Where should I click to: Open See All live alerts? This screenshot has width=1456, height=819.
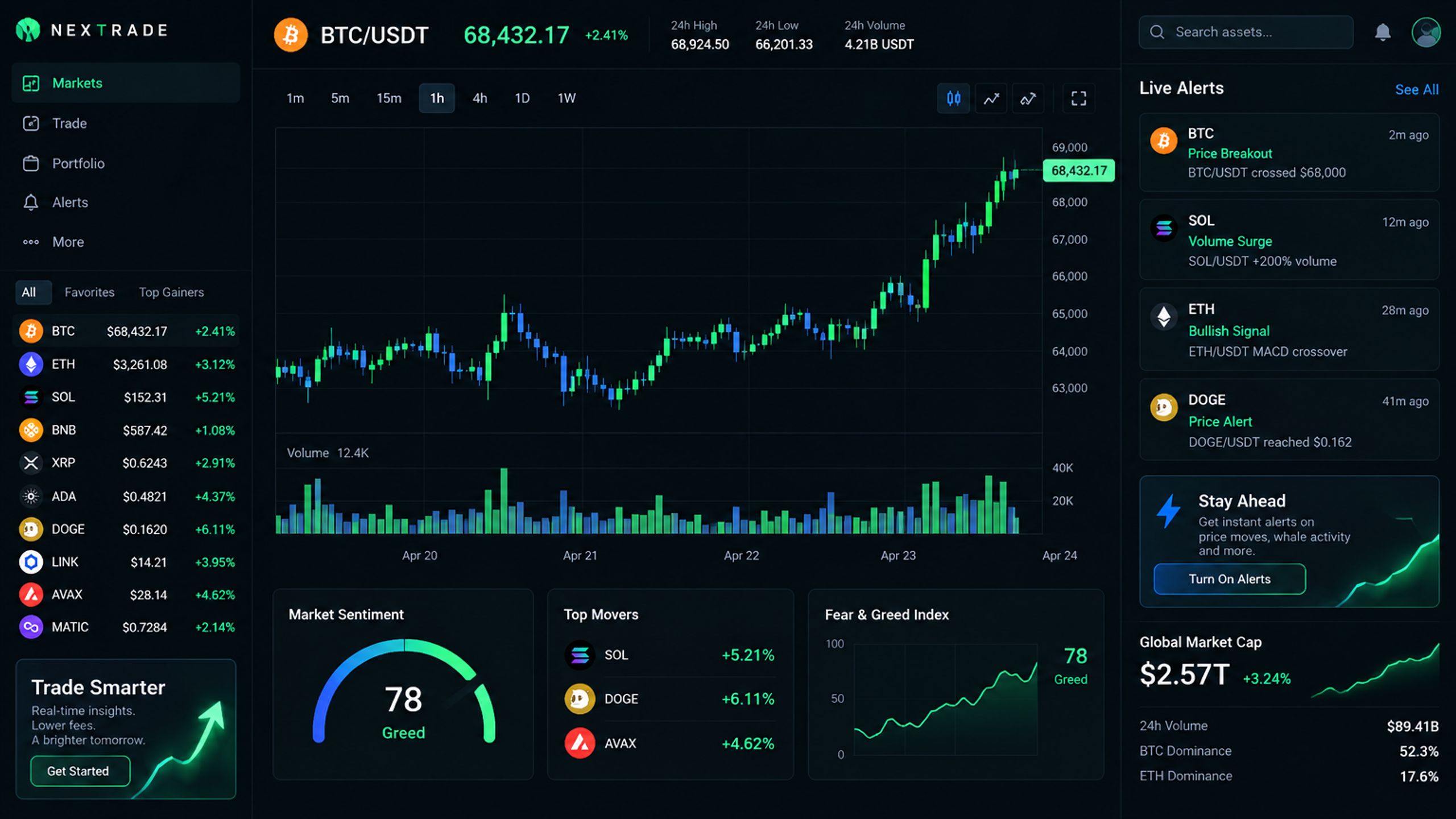click(x=1416, y=89)
